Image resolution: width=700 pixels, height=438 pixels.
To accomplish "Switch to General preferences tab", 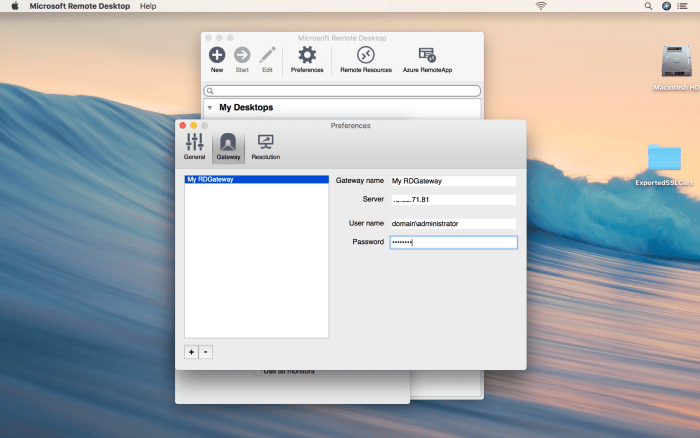I will point(194,146).
